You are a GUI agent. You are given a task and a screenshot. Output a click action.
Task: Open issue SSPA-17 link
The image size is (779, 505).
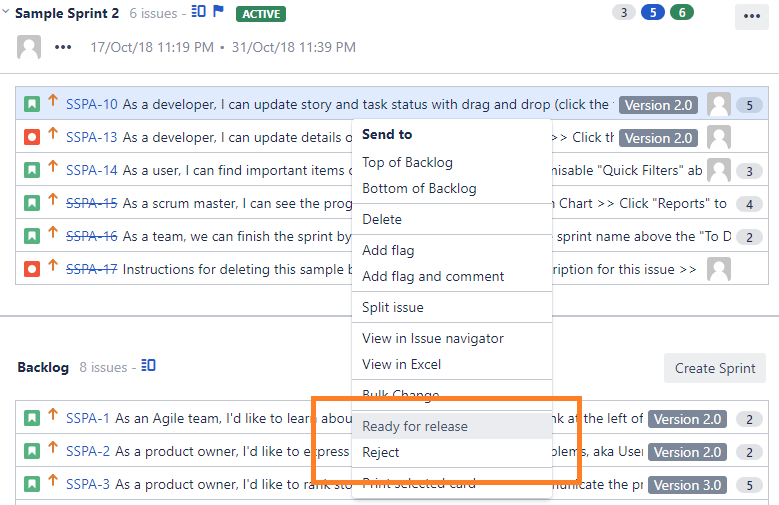click(92, 269)
